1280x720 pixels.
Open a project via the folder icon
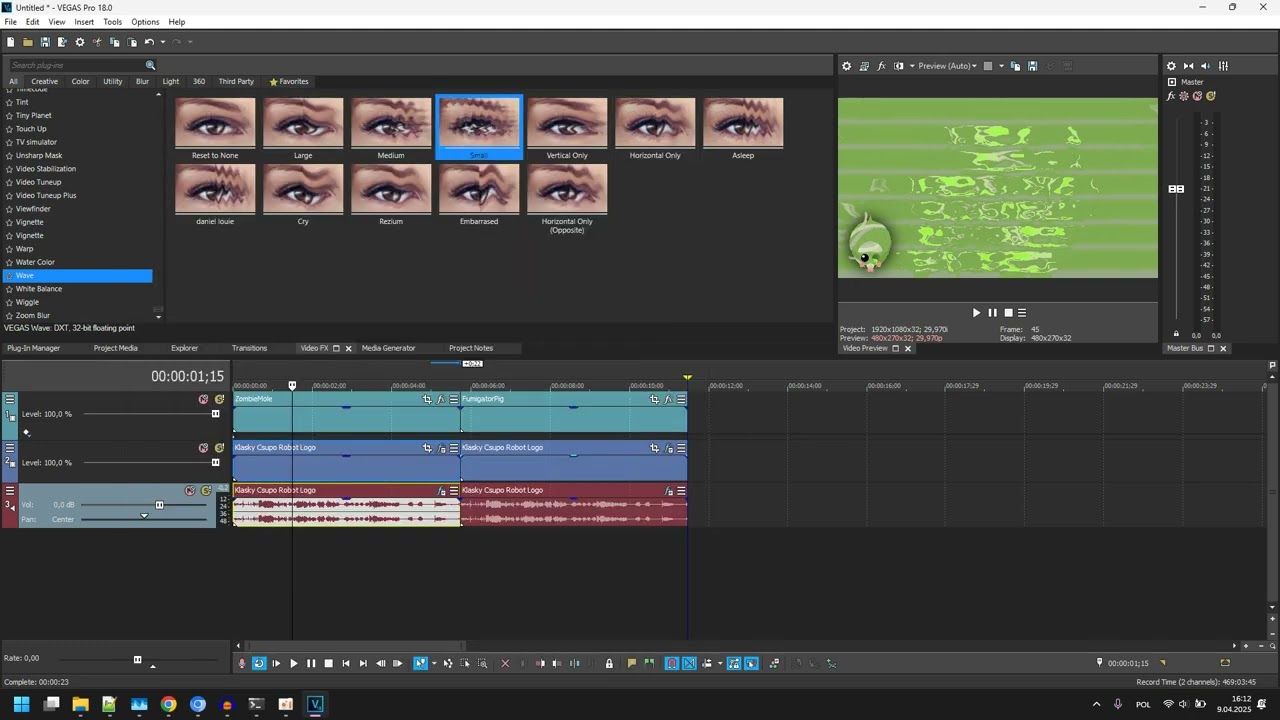[28, 42]
